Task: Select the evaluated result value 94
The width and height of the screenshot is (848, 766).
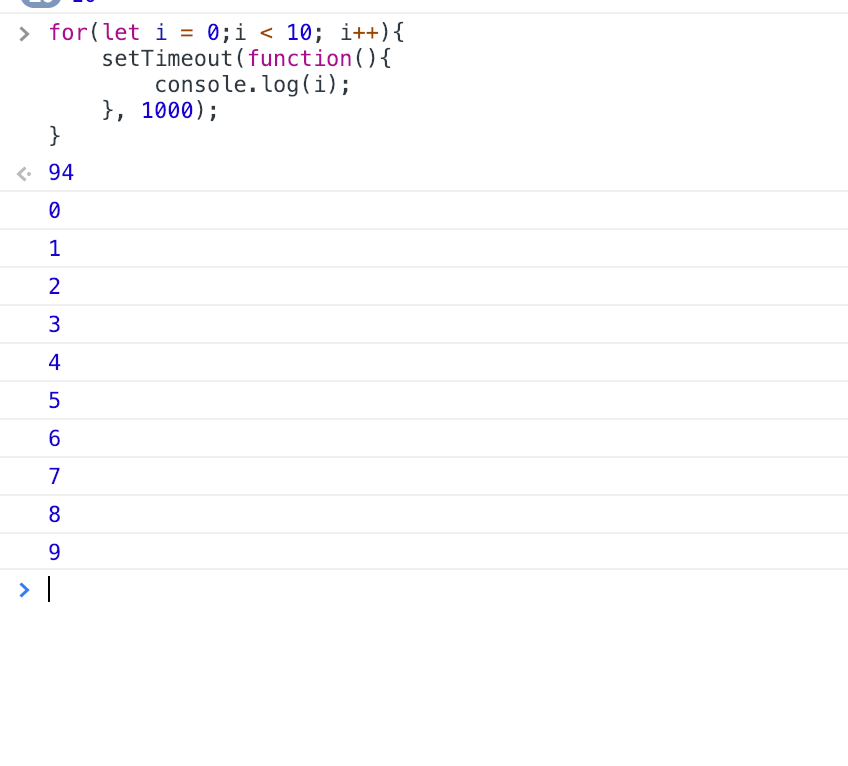Action: click(x=60, y=172)
